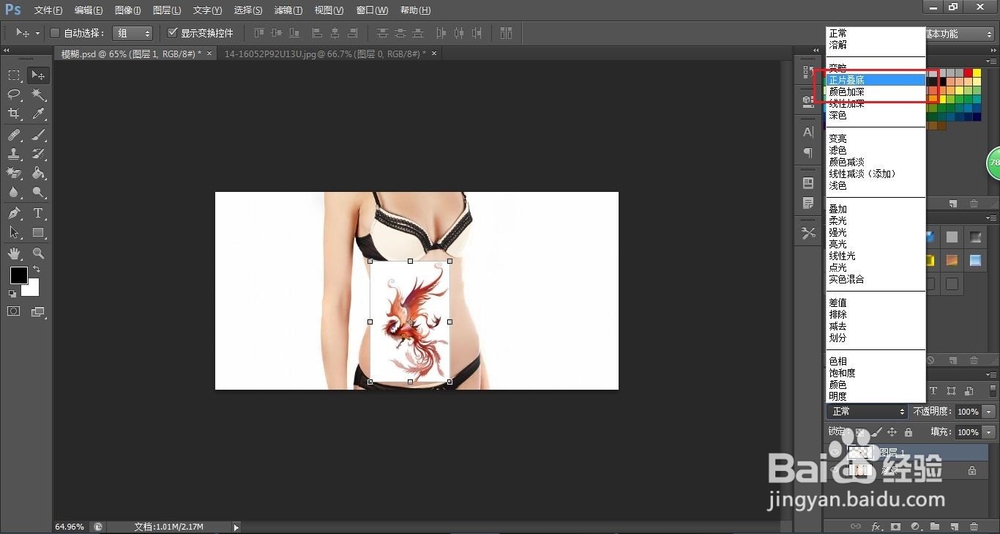Toggle the lock all layer button
1000x534 pixels.
click(x=908, y=432)
